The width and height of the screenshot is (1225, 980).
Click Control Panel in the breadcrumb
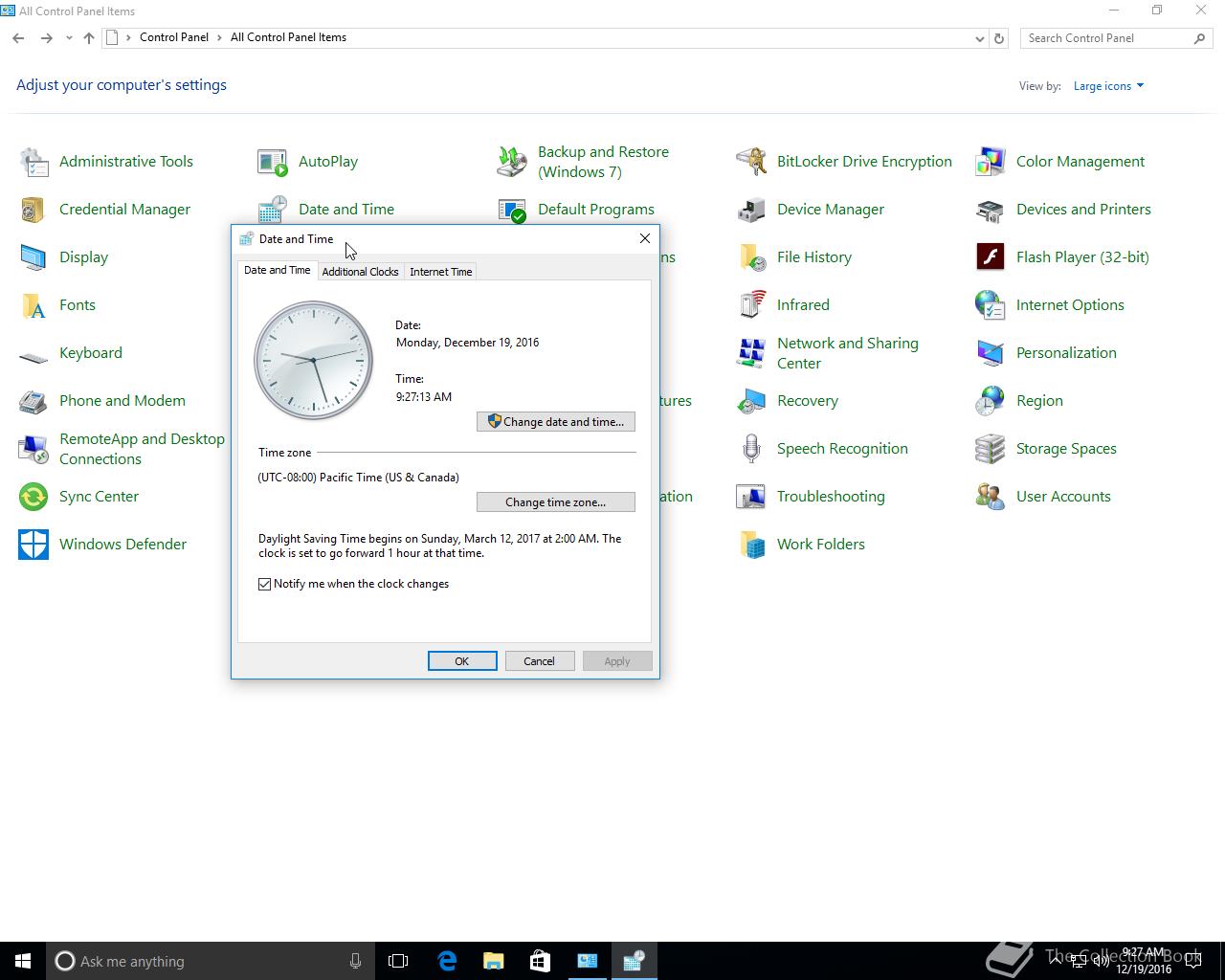(174, 37)
